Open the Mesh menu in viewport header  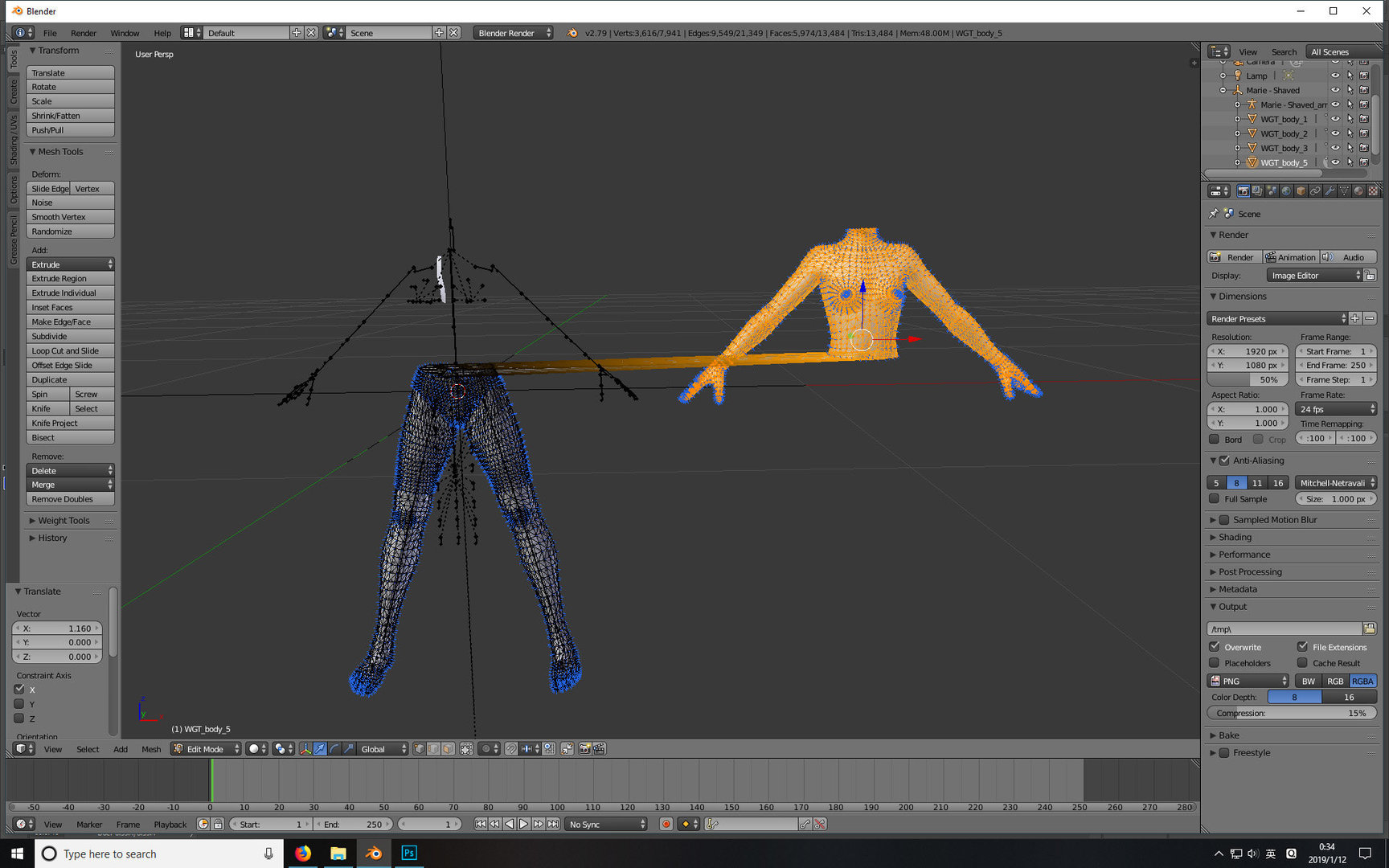point(151,749)
